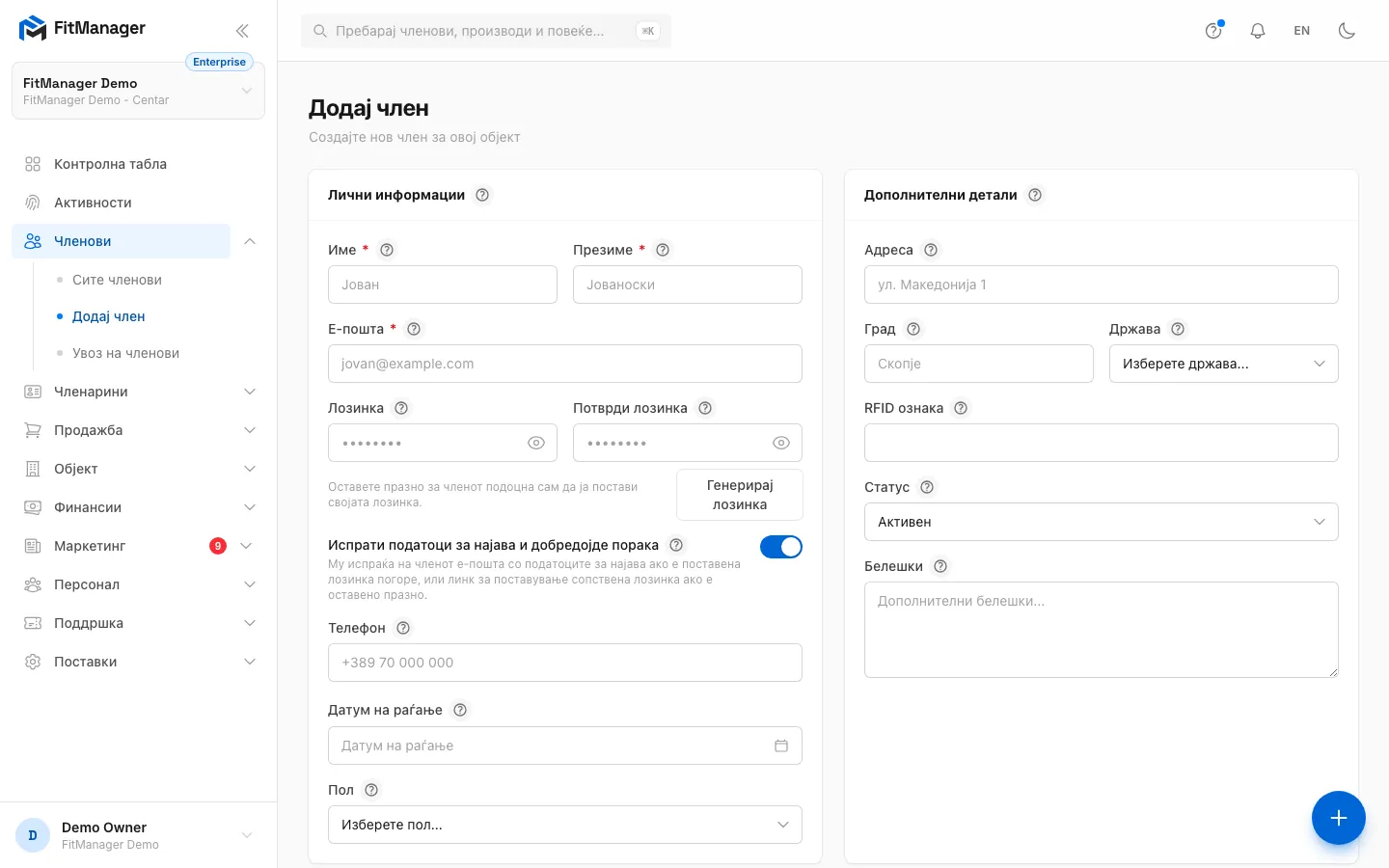Open the calendar icon in birth date field
The width and height of the screenshot is (1389, 868).
pyautogui.click(x=781, y=746)
